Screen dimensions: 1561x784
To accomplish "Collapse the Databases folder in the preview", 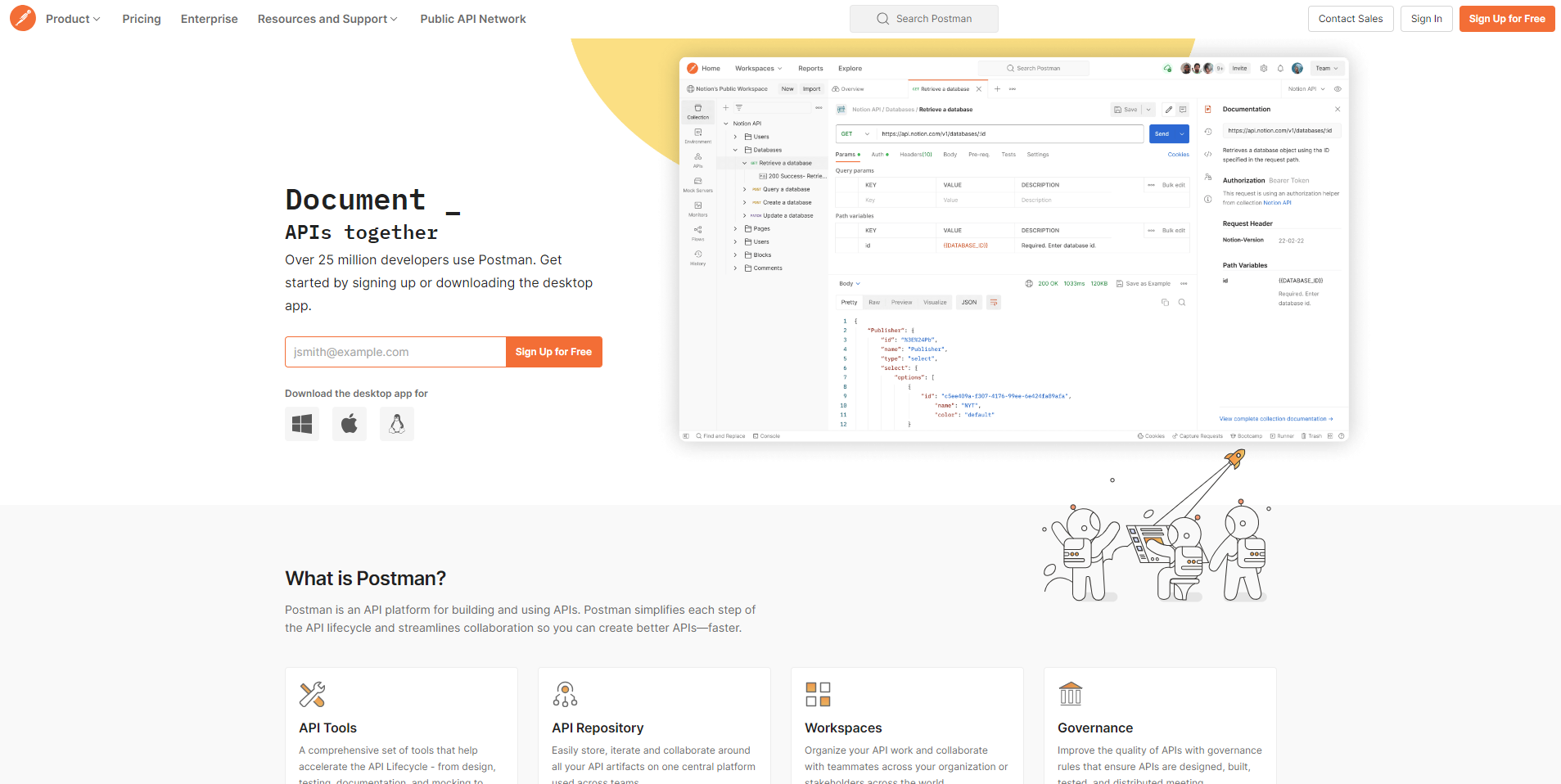I will [735, 151].
